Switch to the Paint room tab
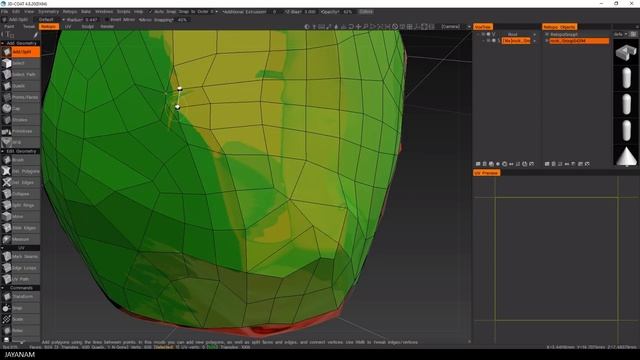The image size is (640, 360). [9, 27]
